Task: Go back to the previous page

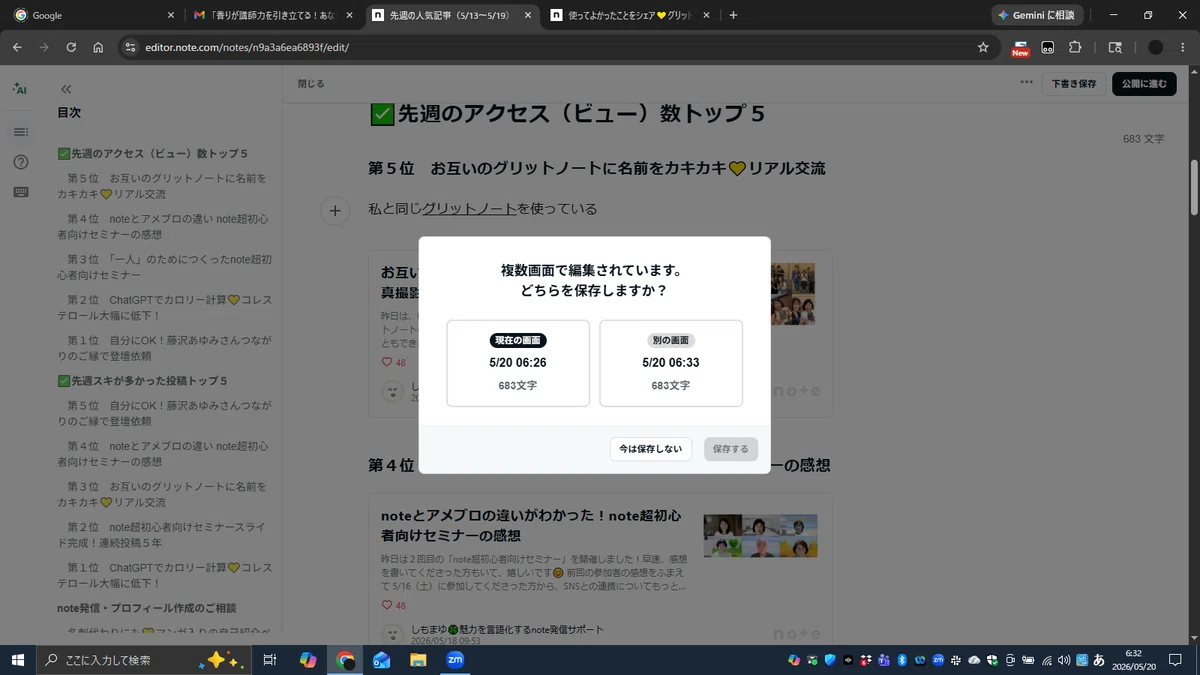Action: (17, 47)
